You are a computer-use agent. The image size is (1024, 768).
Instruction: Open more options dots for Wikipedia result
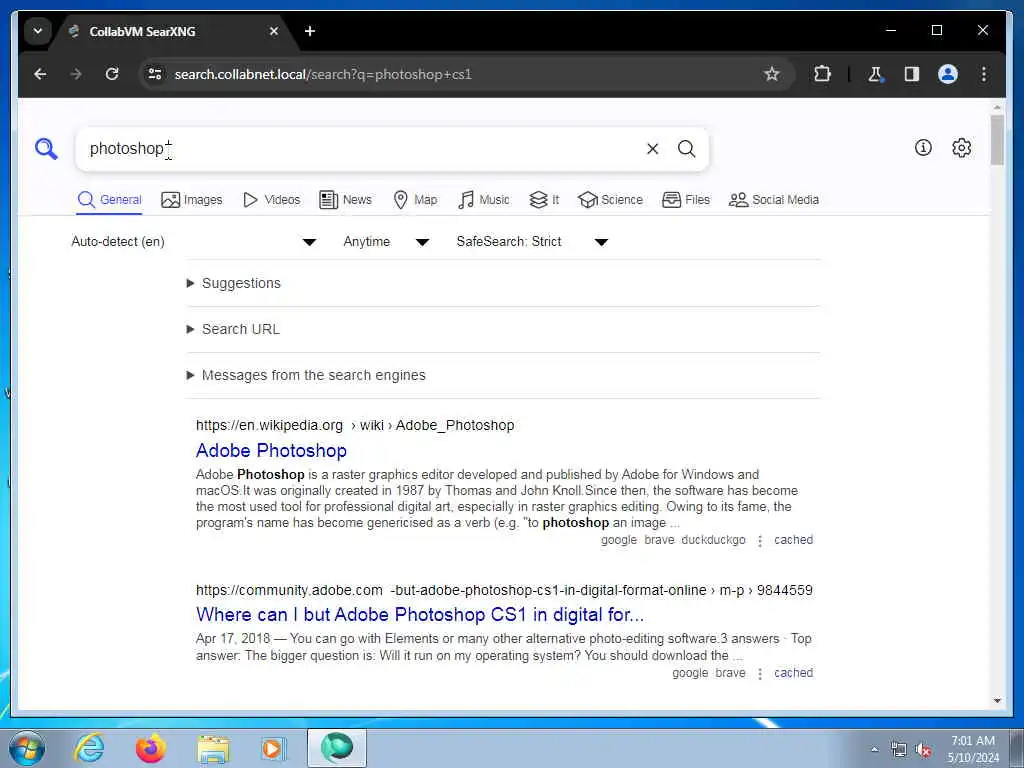point(760,541)
